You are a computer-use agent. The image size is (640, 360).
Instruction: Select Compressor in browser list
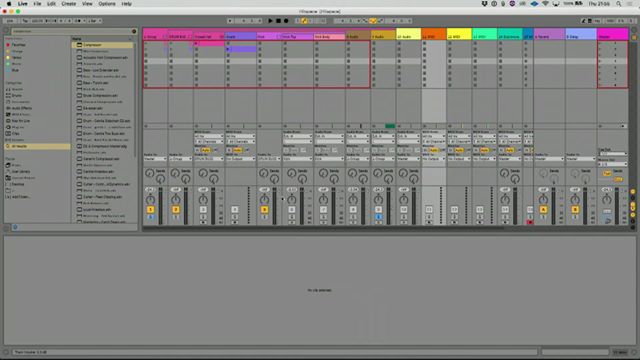103,45
